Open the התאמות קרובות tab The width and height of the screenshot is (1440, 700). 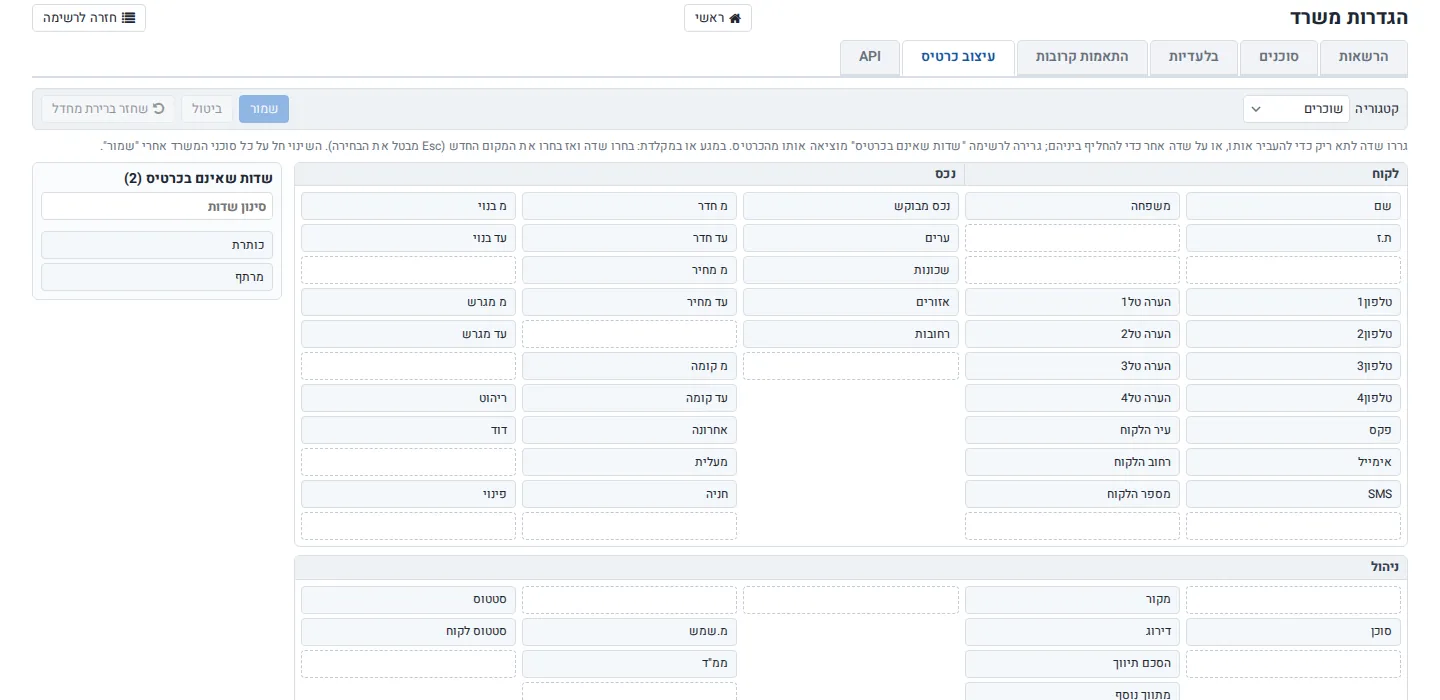pyautogui.click(x=1082, y=57)
